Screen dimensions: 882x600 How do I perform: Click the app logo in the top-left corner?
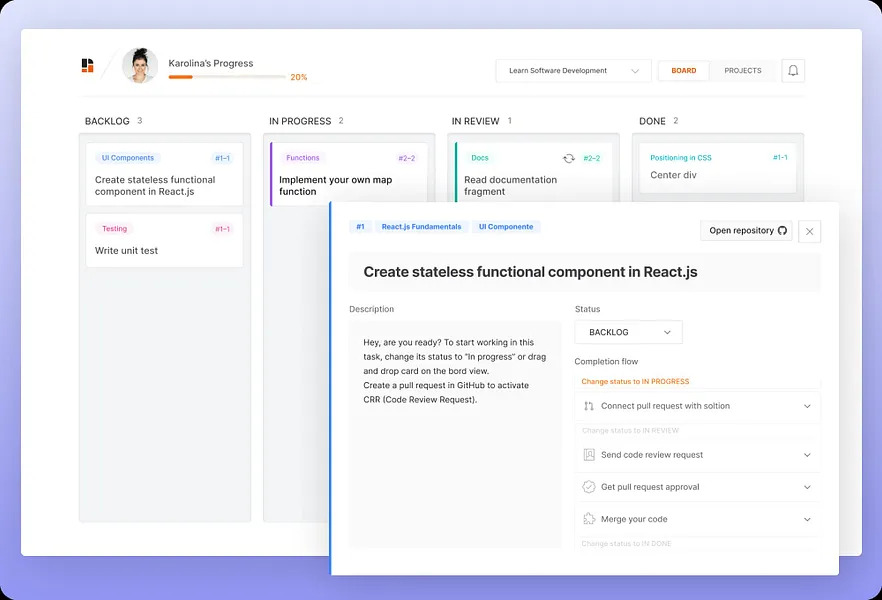click(x=86, y=65)
